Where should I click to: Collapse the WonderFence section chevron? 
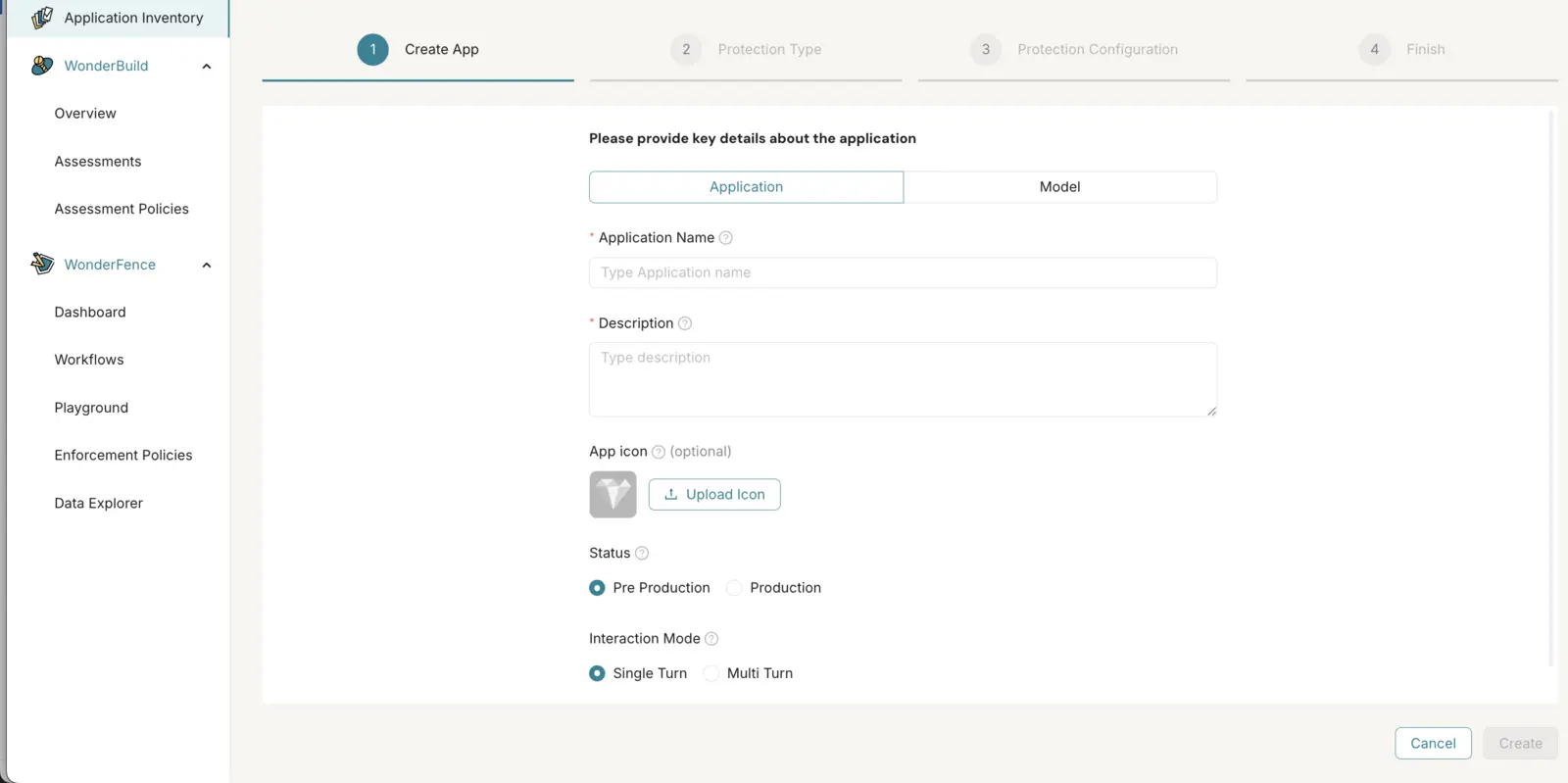point(207,266)
